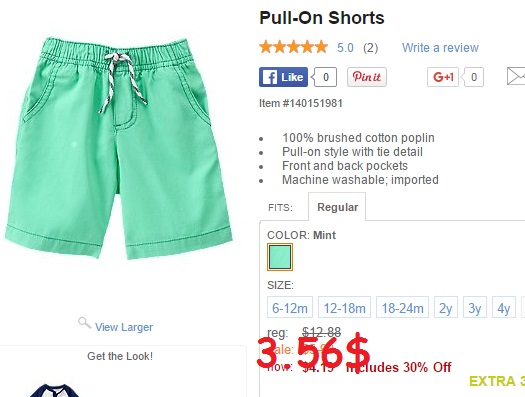Click the Facebook like count bubble
Screen dimensions: 525x397
(324, 77)
